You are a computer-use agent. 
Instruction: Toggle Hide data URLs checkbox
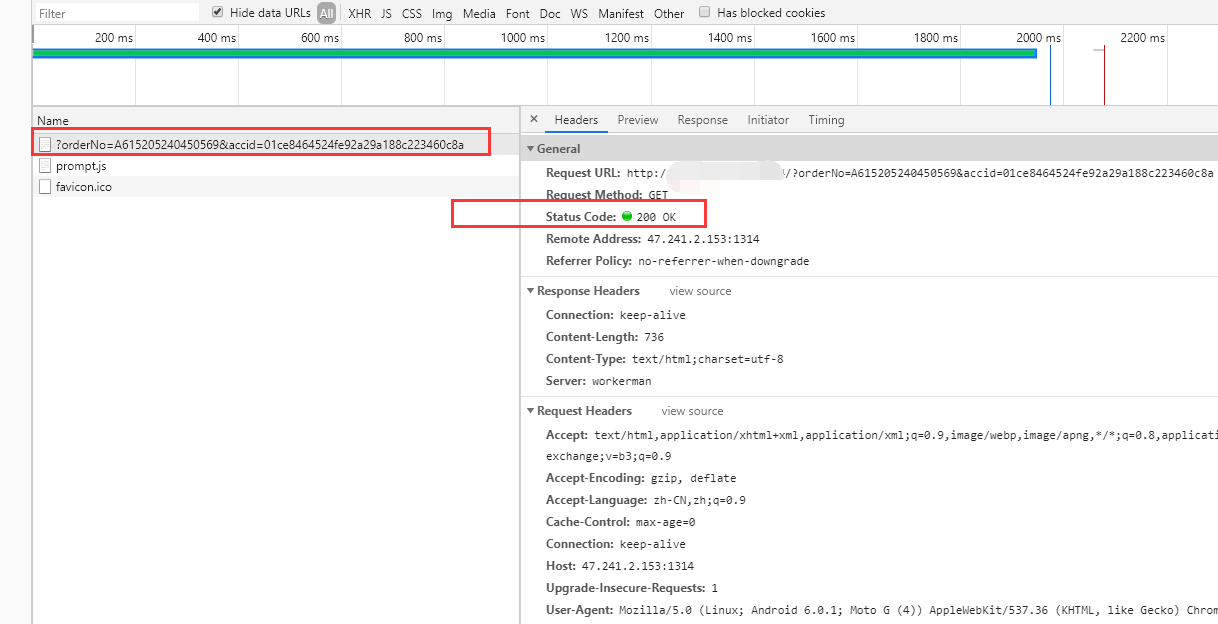[x=218, y=12]
